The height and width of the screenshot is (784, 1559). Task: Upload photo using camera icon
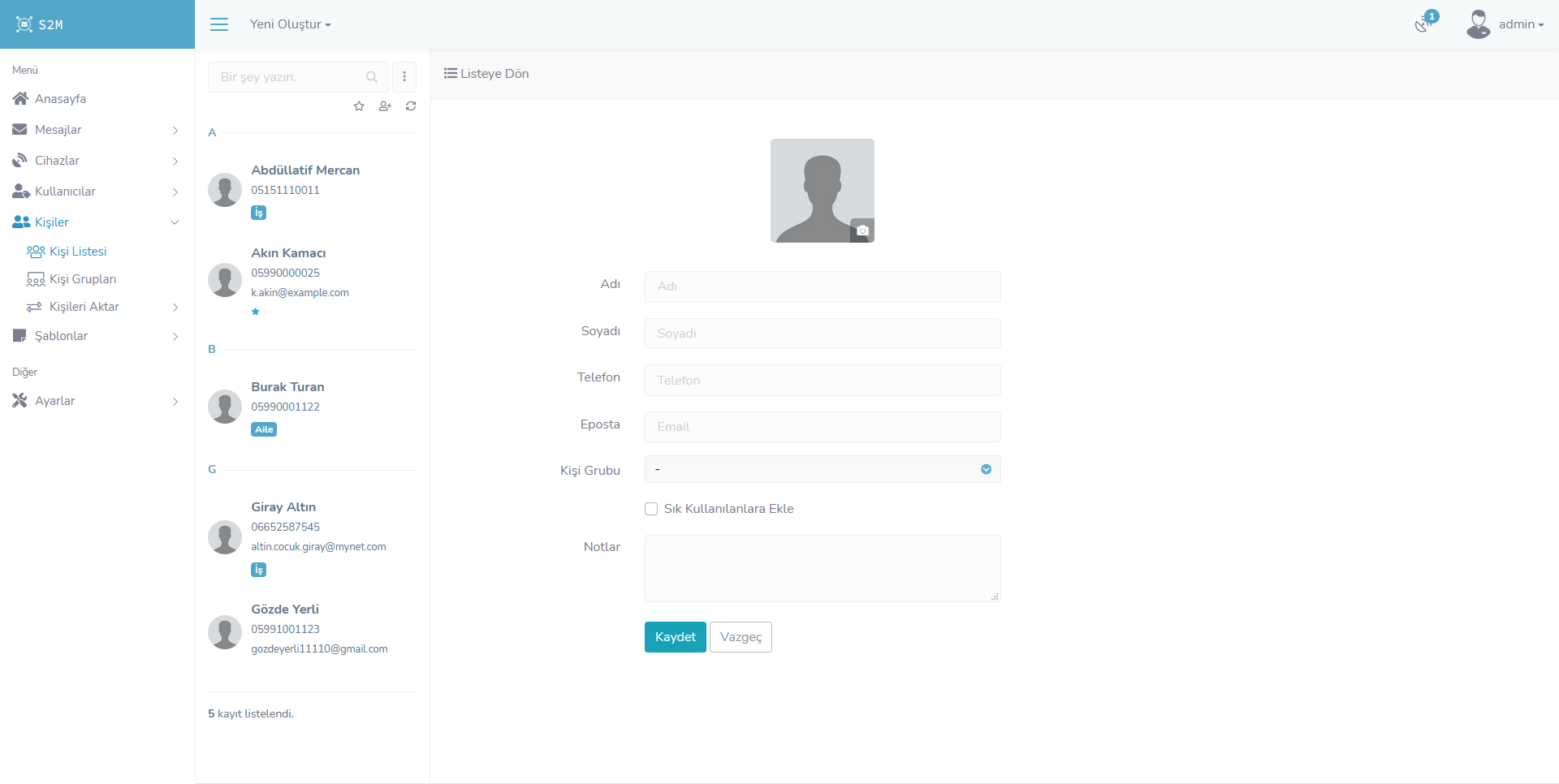click(862, 230)
